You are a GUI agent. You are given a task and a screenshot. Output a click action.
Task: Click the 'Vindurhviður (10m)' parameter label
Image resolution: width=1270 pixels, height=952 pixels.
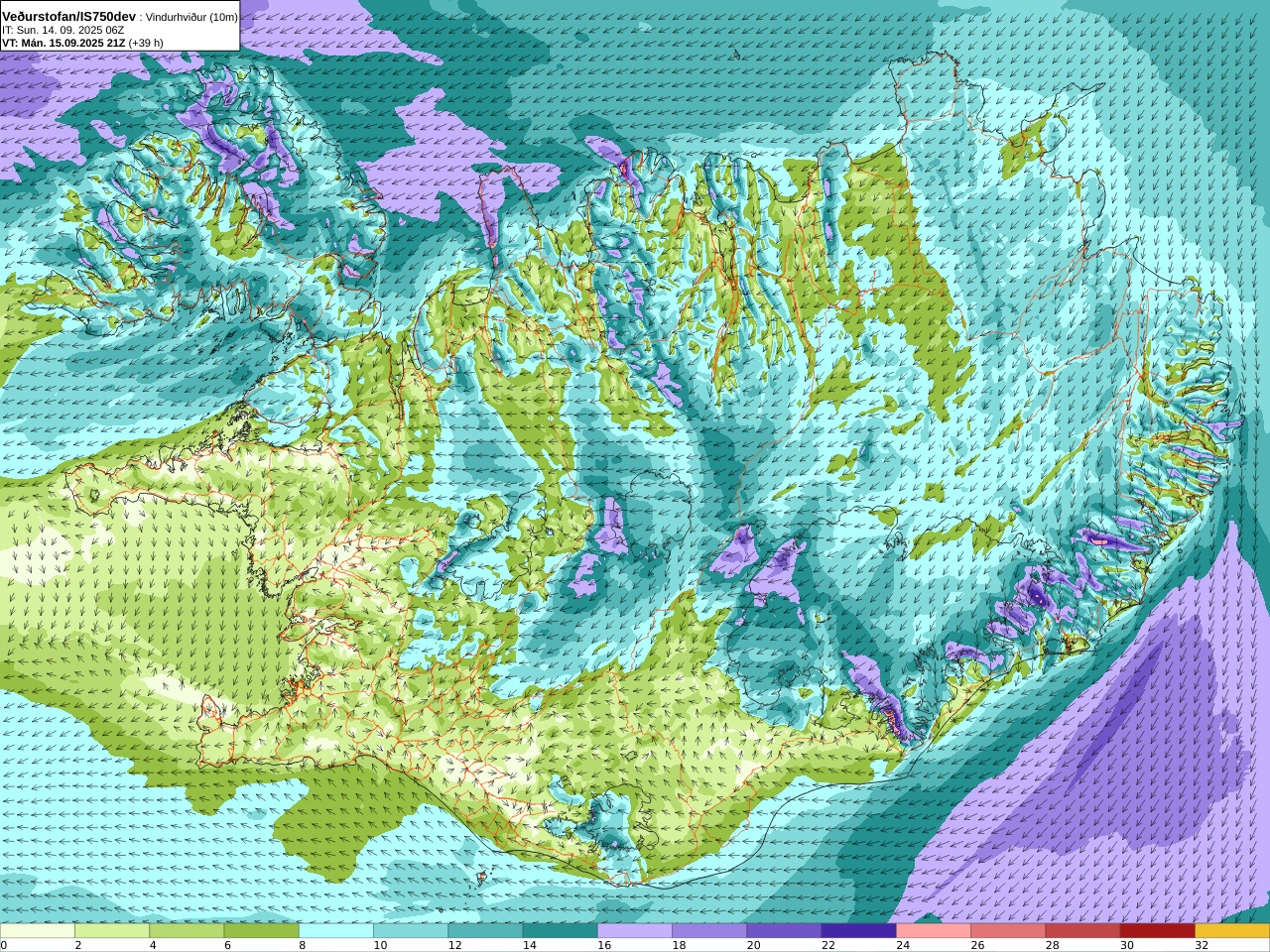click(191, 17)
